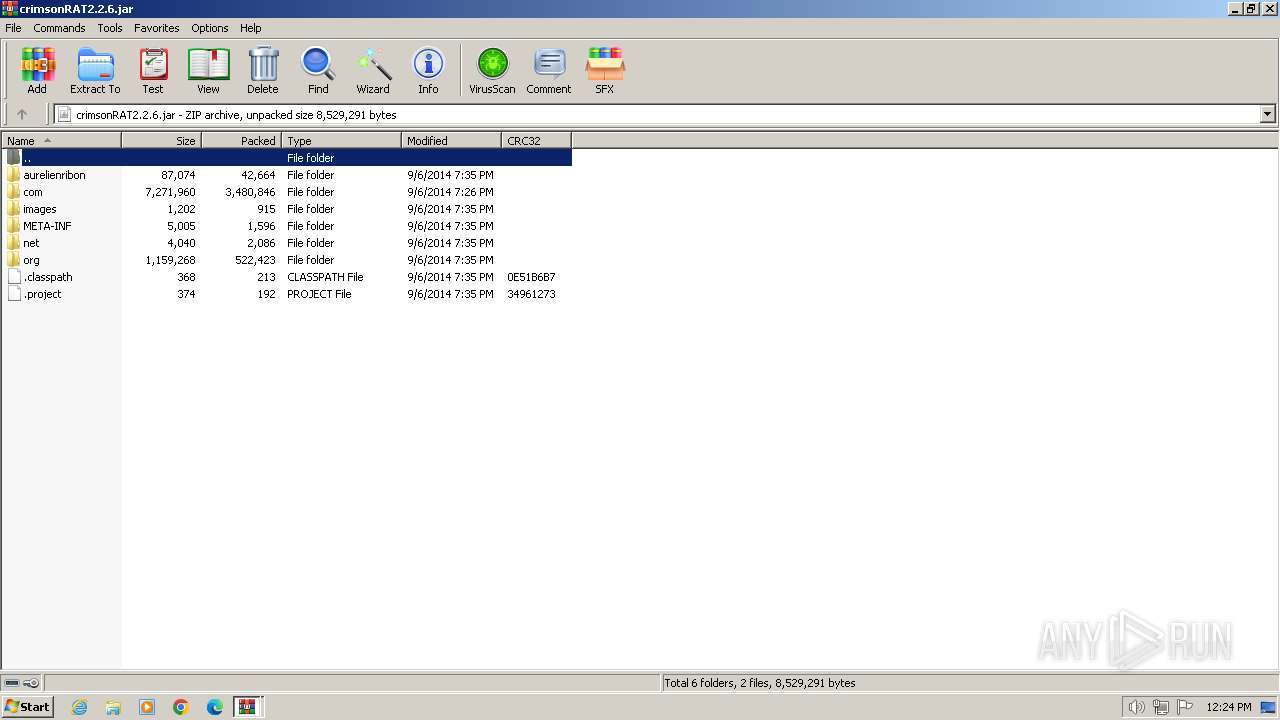The width and height of the screenshot is (1280, 720).
Task: Click the size value 7,271,960
Action: click(x=170, y=192)
